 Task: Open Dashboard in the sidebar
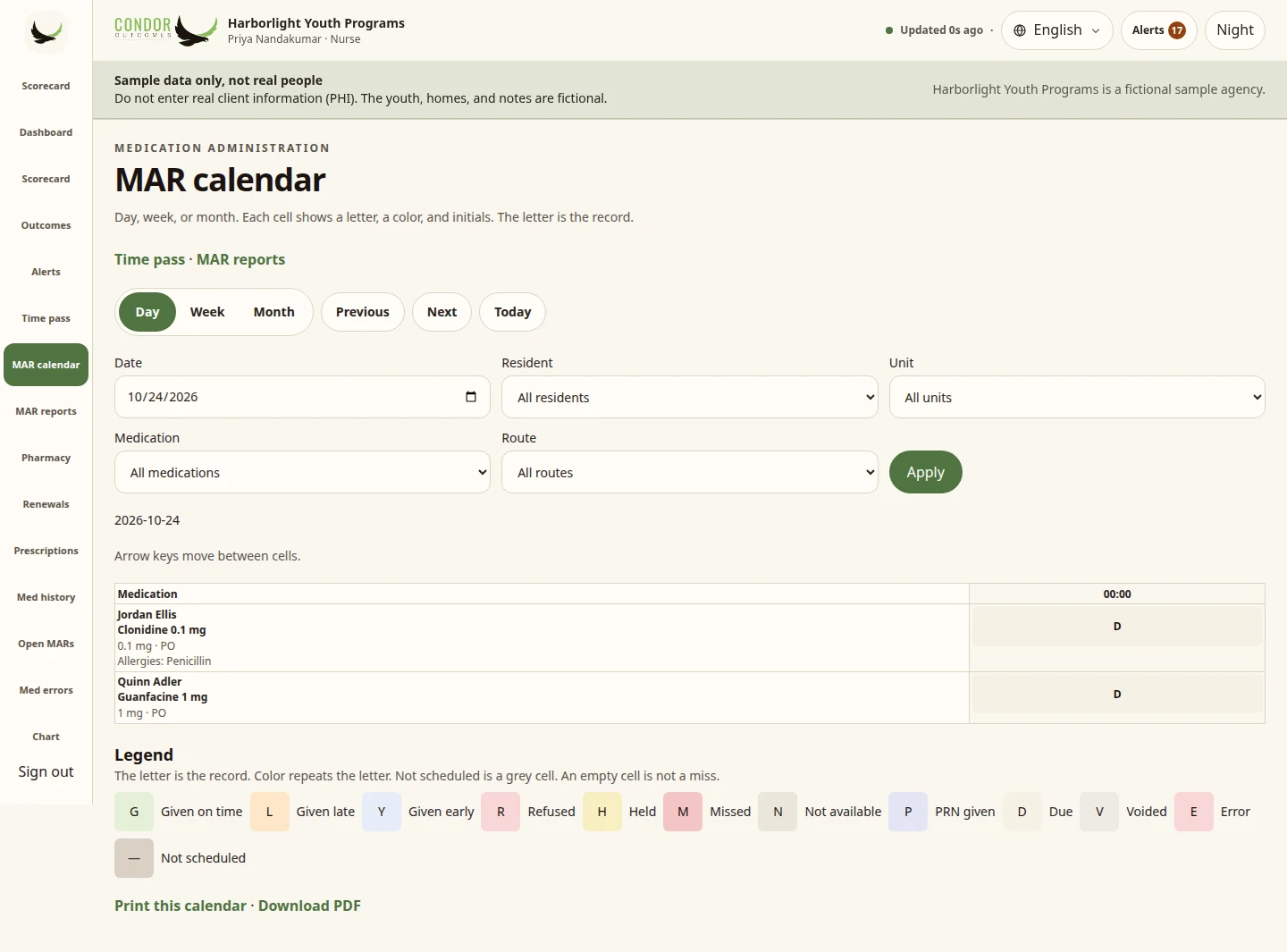[46, 132]
